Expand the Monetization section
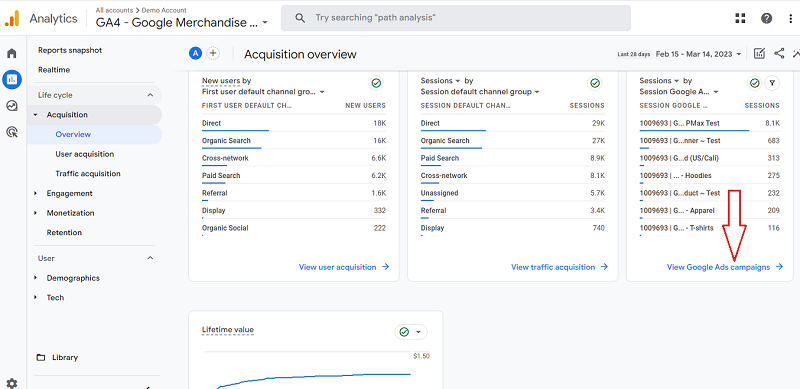 coord(35,213)
